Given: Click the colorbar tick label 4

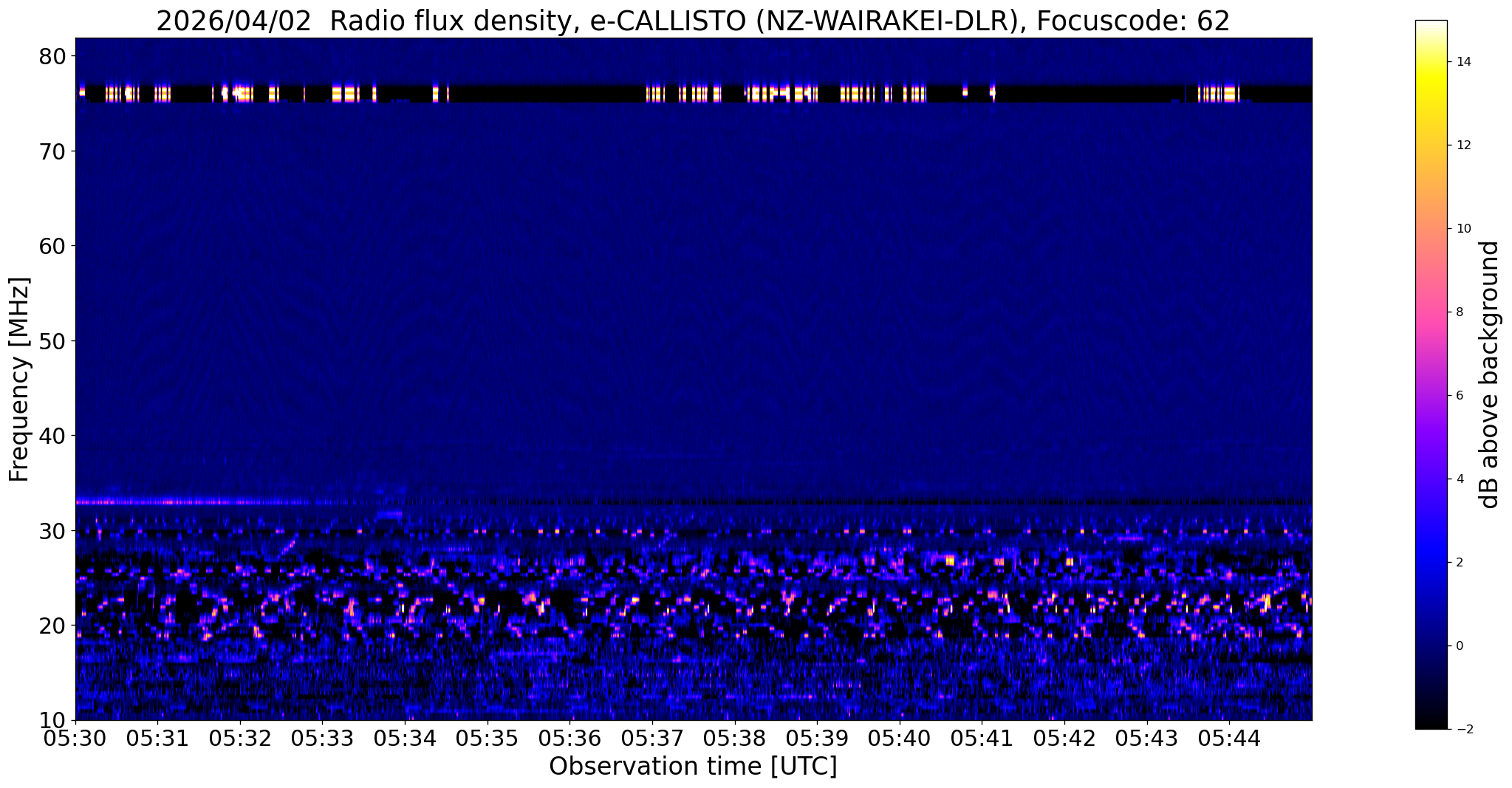Looking at the screenshot, I should click(x=1460, y=479).
